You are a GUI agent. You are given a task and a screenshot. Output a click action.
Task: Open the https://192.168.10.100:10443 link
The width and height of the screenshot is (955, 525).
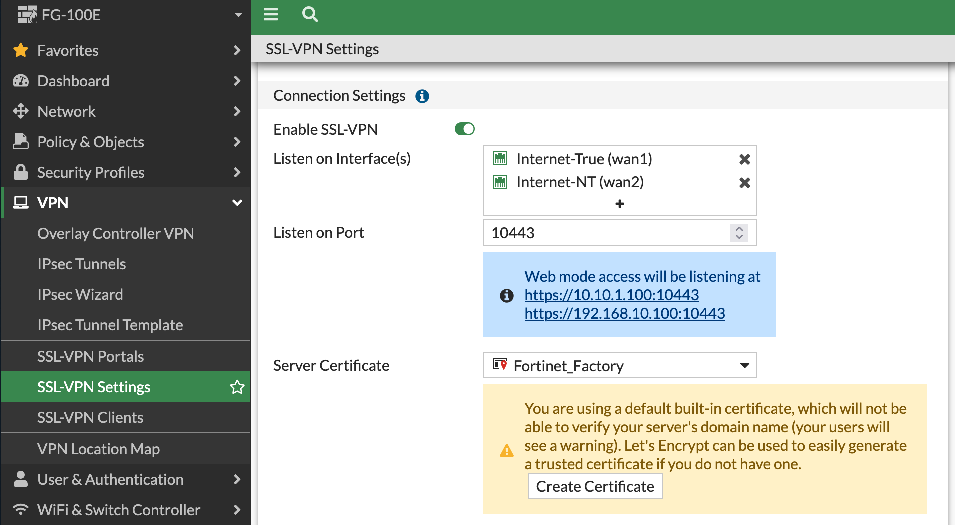(624, 313)
